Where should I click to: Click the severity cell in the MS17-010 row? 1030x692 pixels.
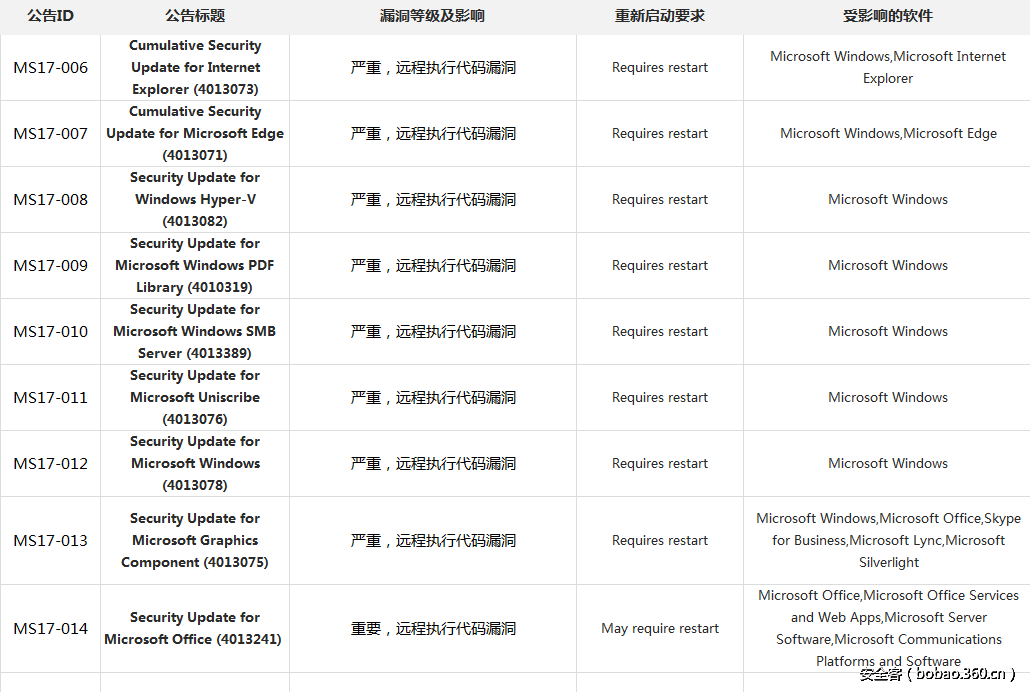433,331
